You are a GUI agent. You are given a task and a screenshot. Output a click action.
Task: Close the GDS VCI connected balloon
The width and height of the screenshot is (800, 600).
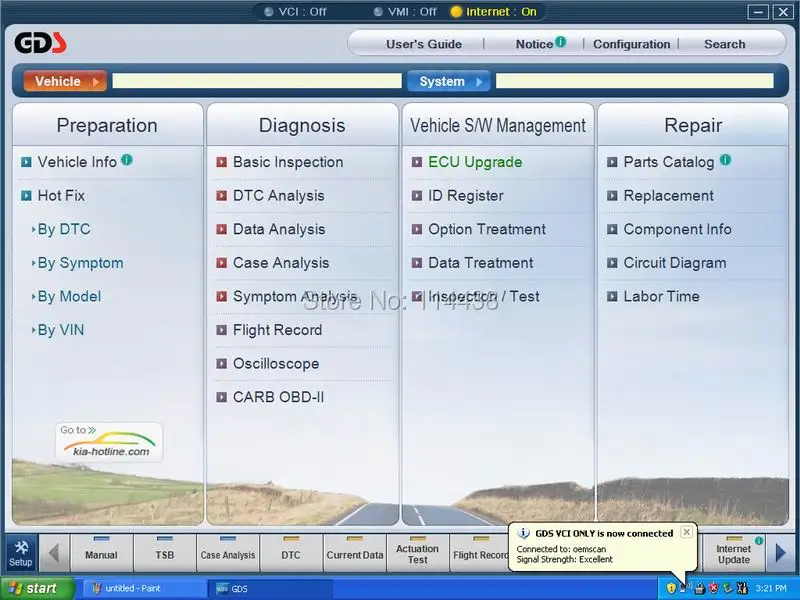[687, 532]
